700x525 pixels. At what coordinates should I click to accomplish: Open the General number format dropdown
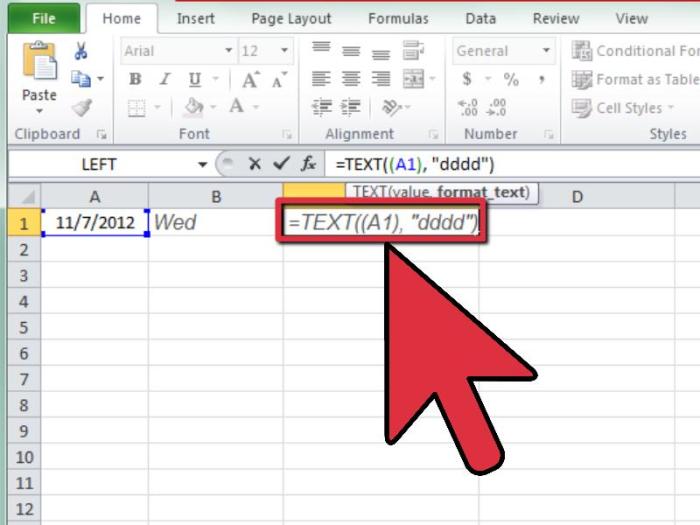pos(546,50)
